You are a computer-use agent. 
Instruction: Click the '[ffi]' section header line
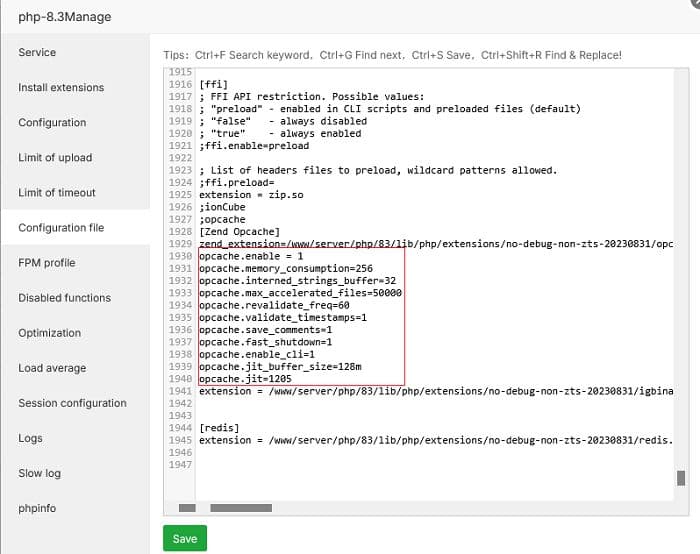click(x=213, y=84)
